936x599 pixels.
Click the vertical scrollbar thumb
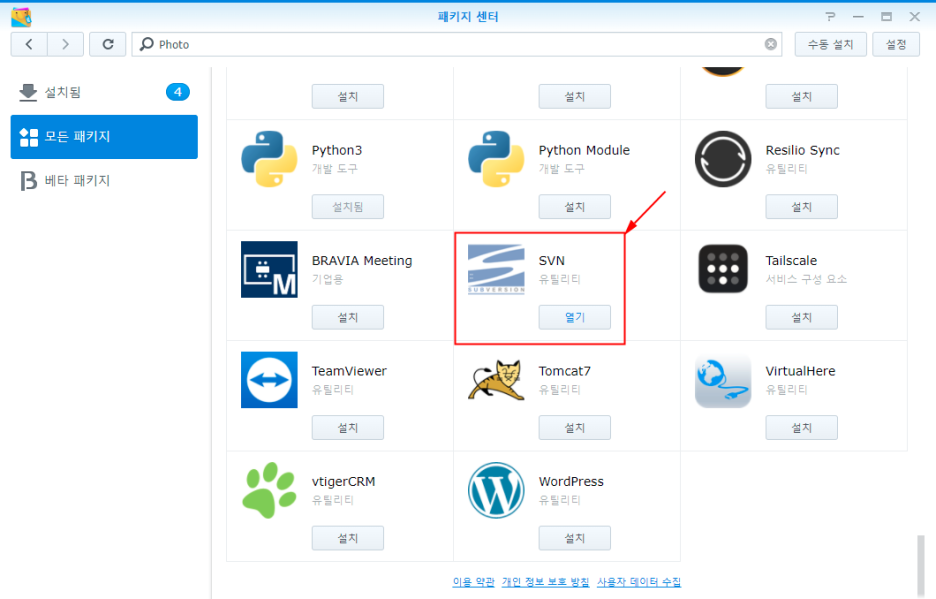click(x=920, y=564)
